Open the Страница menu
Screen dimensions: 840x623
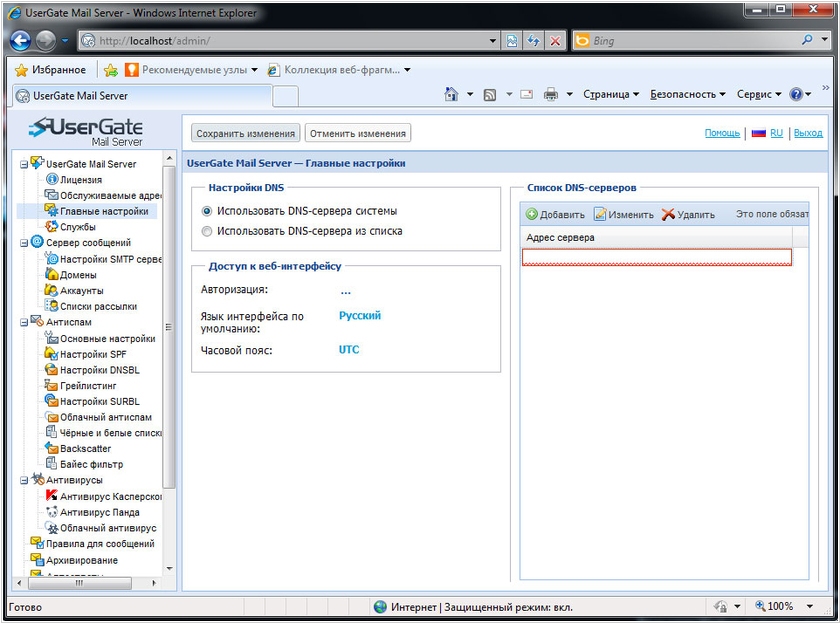[x=611, y=94]
